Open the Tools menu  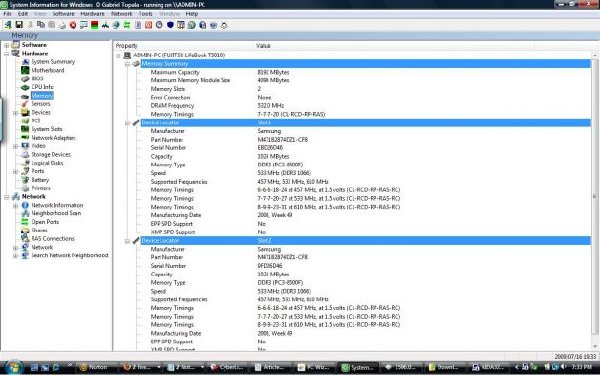click(x=145, y=13)
